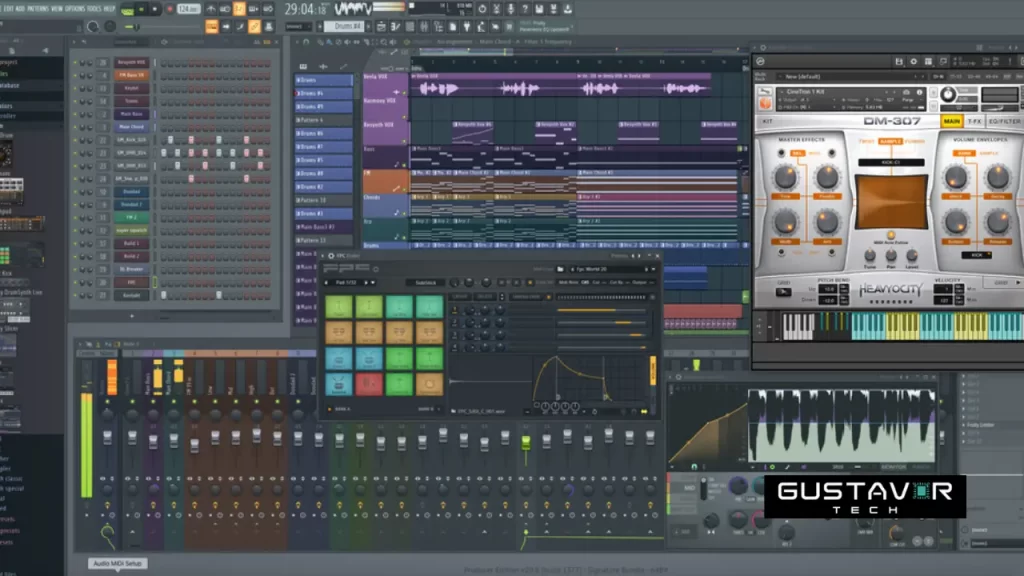The width and height of the screenshot is (1024, 576).
Task: Mute the Toms channel LED
Action: tap(75, 101)
